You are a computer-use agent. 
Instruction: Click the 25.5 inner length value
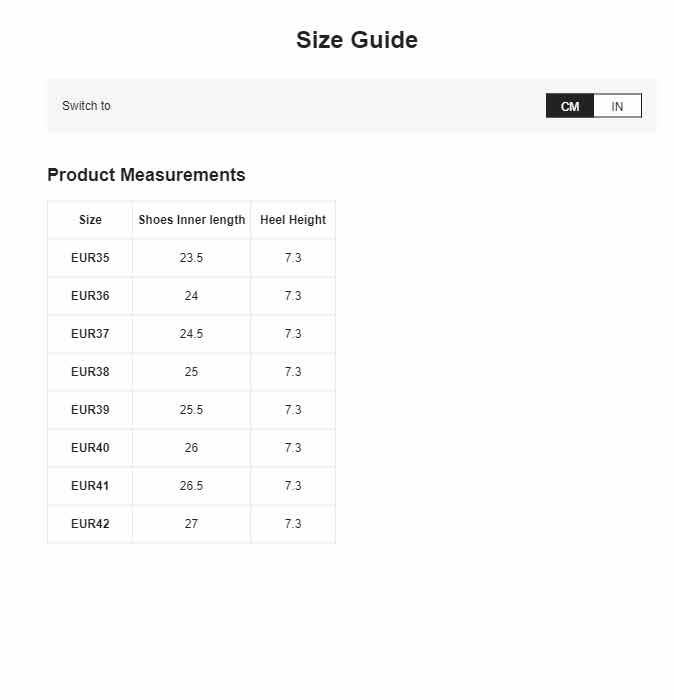(x=191, y=409)
